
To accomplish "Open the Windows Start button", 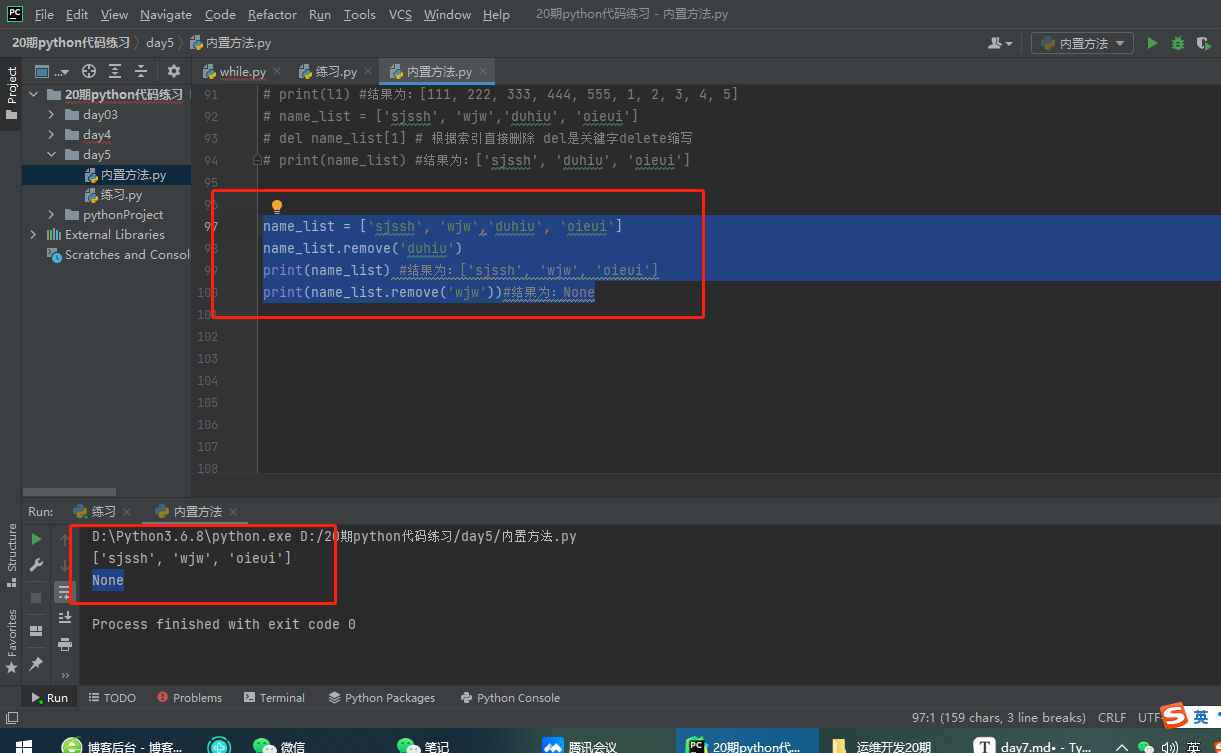I will [23, 746].
